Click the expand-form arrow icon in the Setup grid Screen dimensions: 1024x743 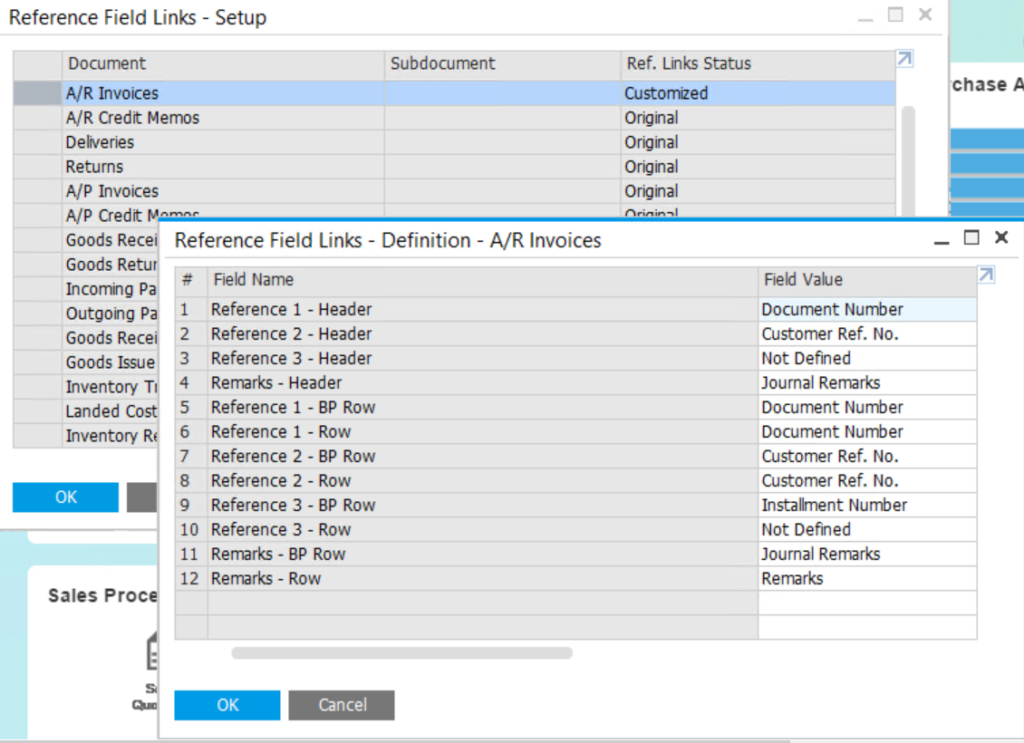905,59
